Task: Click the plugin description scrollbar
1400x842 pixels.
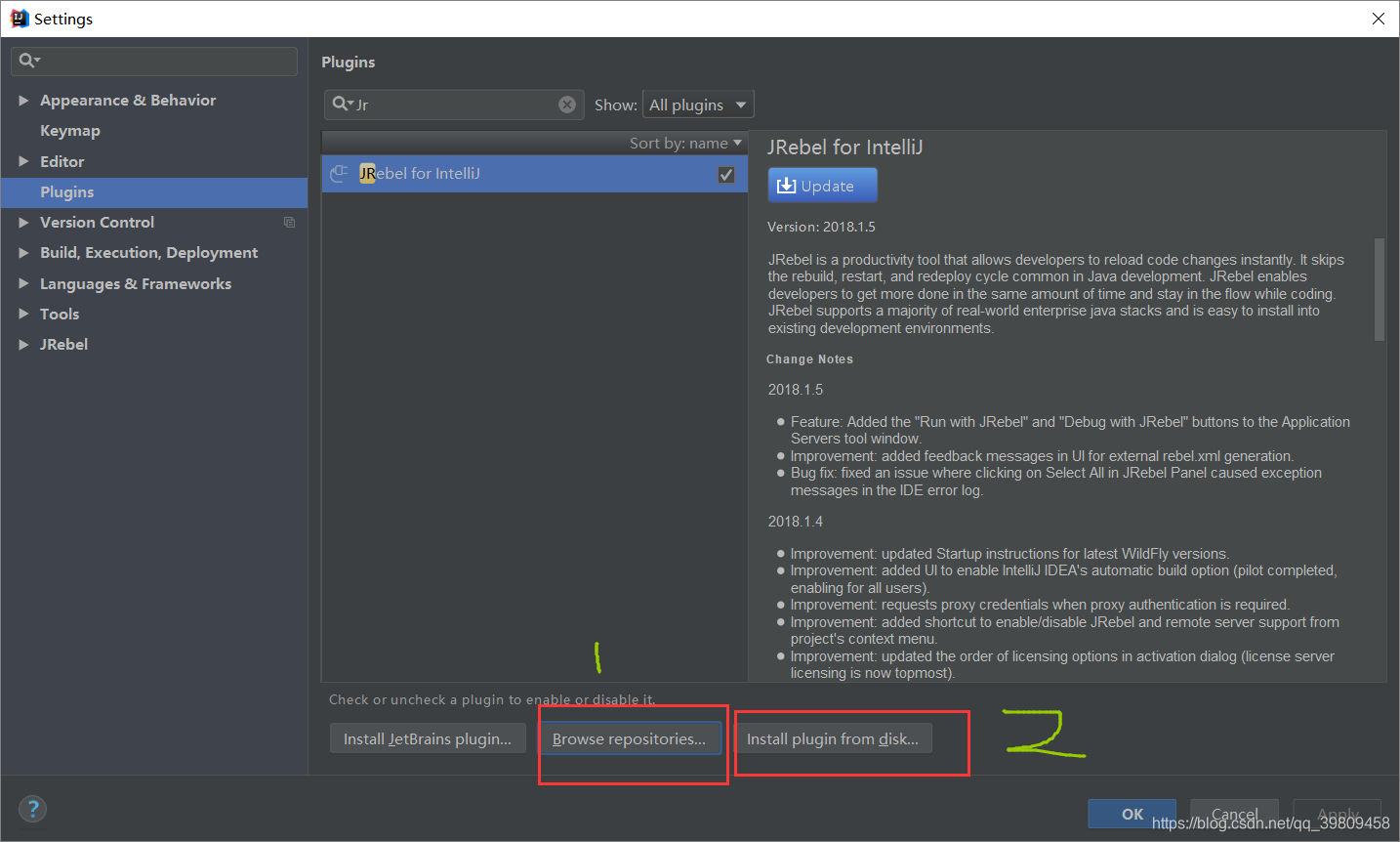Action: (1379, 289)
